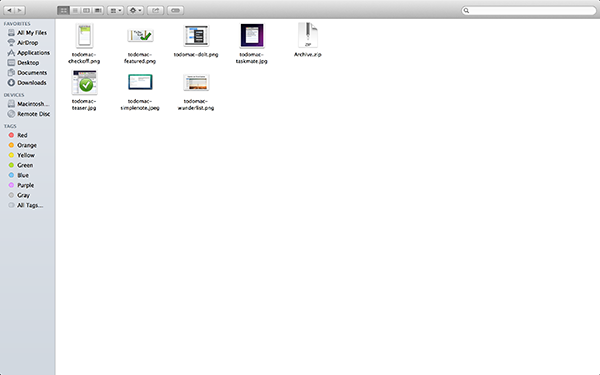Click the Archive.zip file name
Viewport: 600px width, 375px height.
pyautogui.click(x=308, y=55)
